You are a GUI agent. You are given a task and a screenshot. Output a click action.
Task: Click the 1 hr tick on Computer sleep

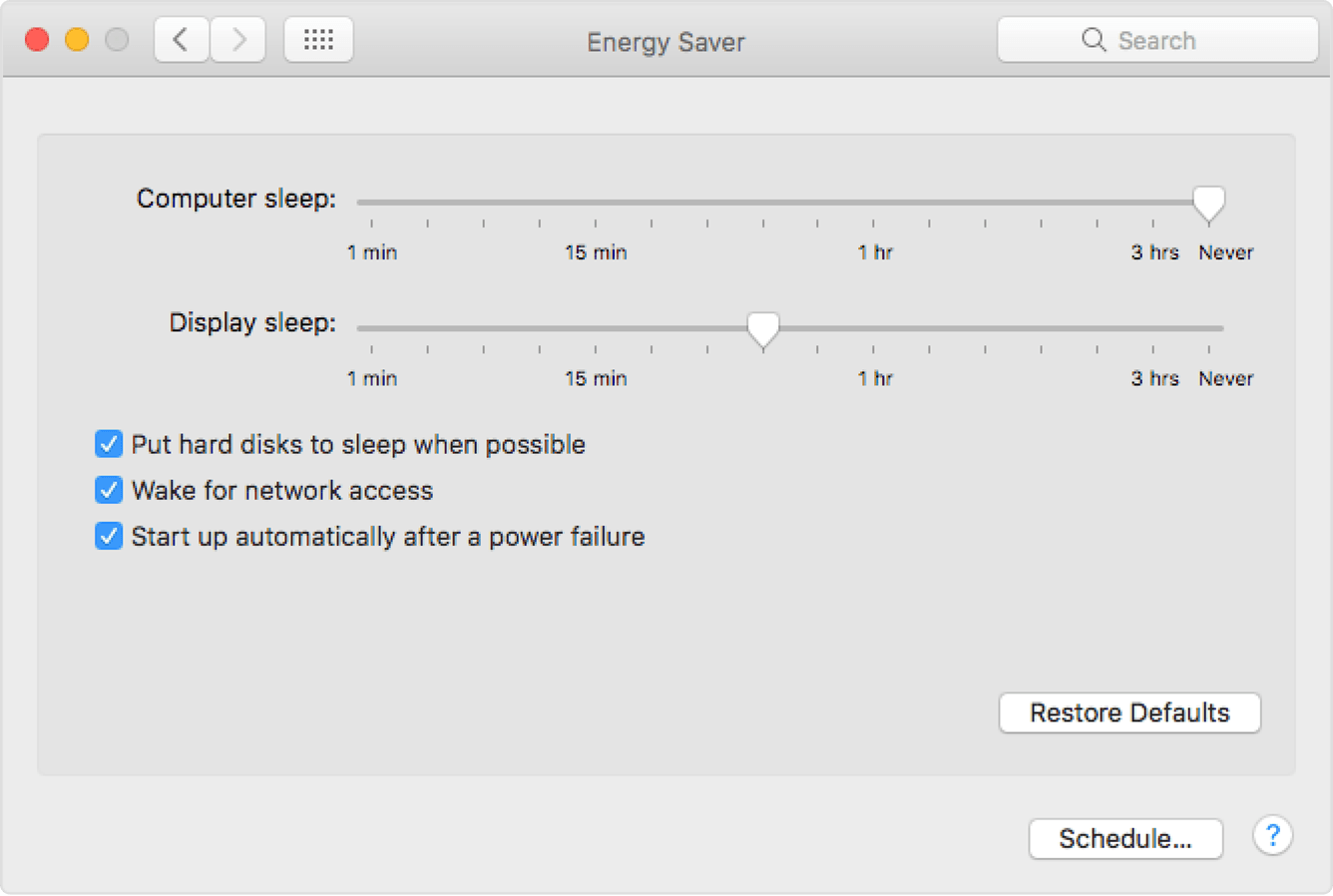pos(874,224)
